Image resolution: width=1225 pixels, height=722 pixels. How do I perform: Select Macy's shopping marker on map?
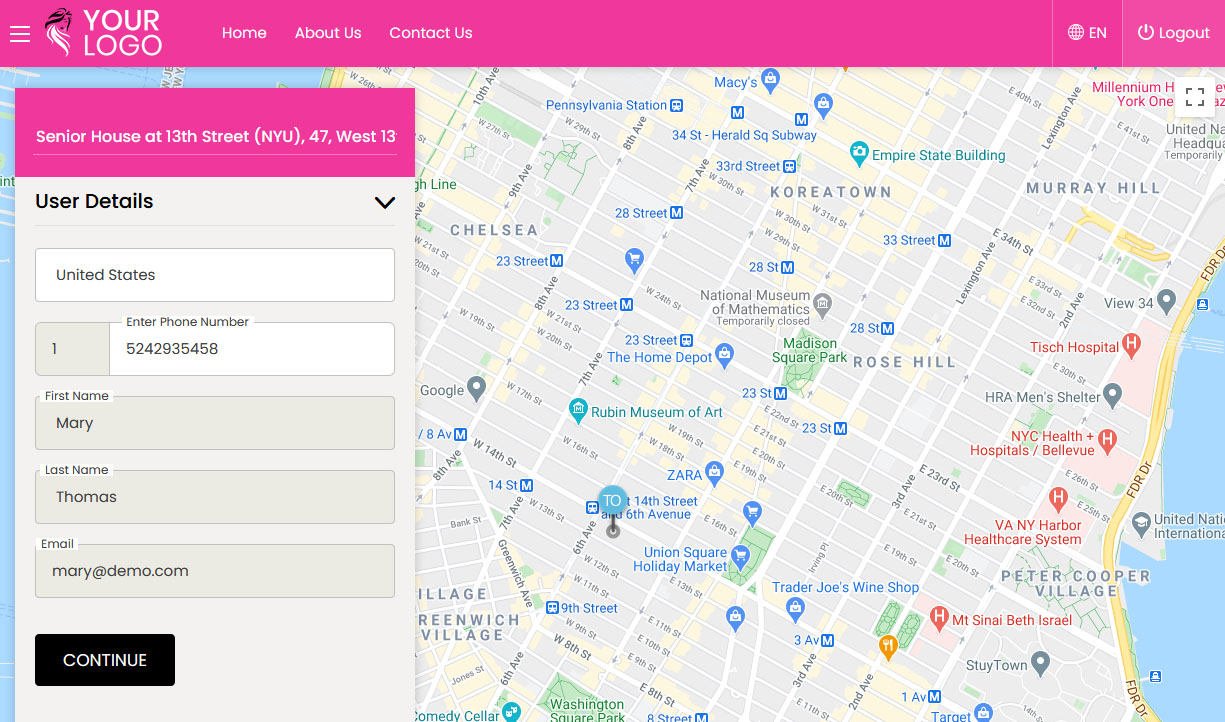[x=770, y=78]
